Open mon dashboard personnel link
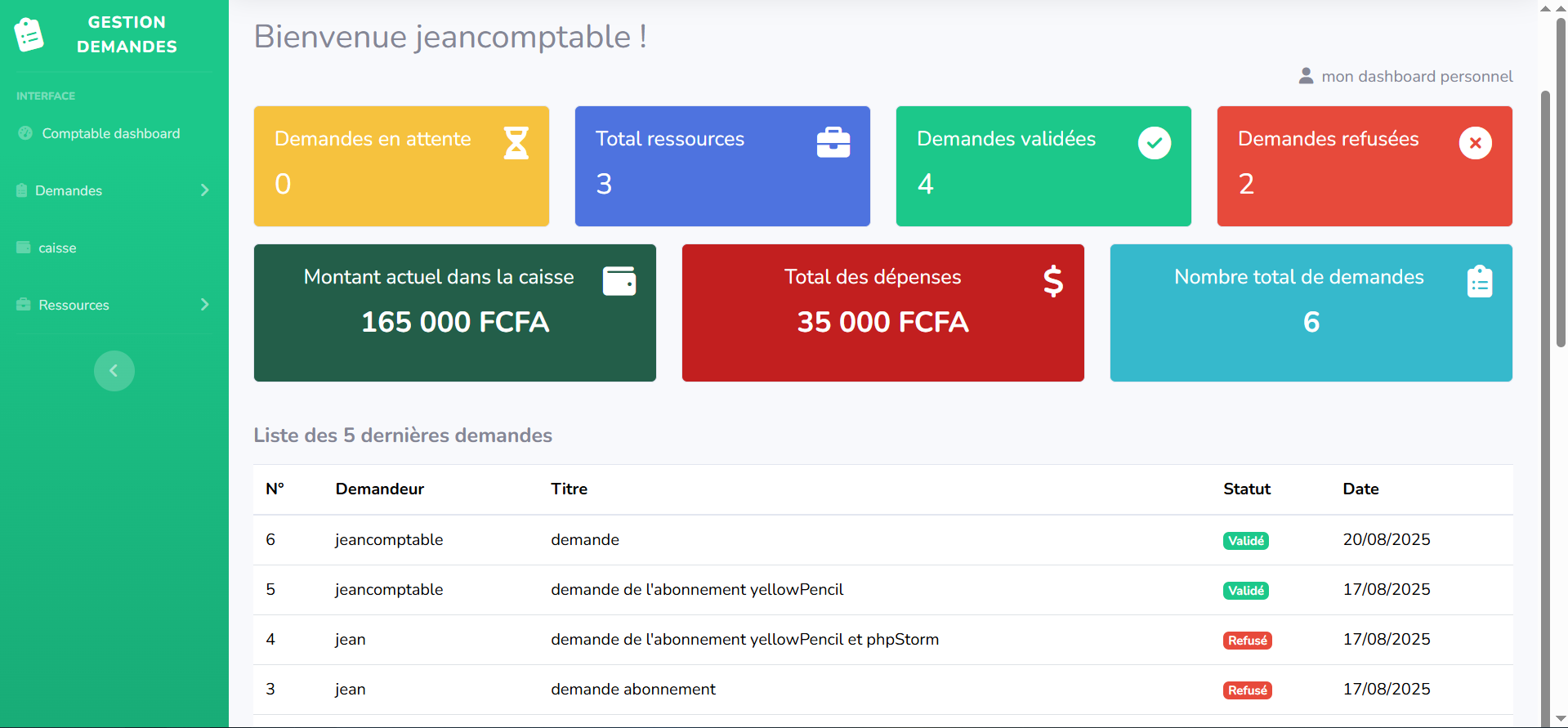Viewport: 1568px width, 728px height. click(1417, 76)
